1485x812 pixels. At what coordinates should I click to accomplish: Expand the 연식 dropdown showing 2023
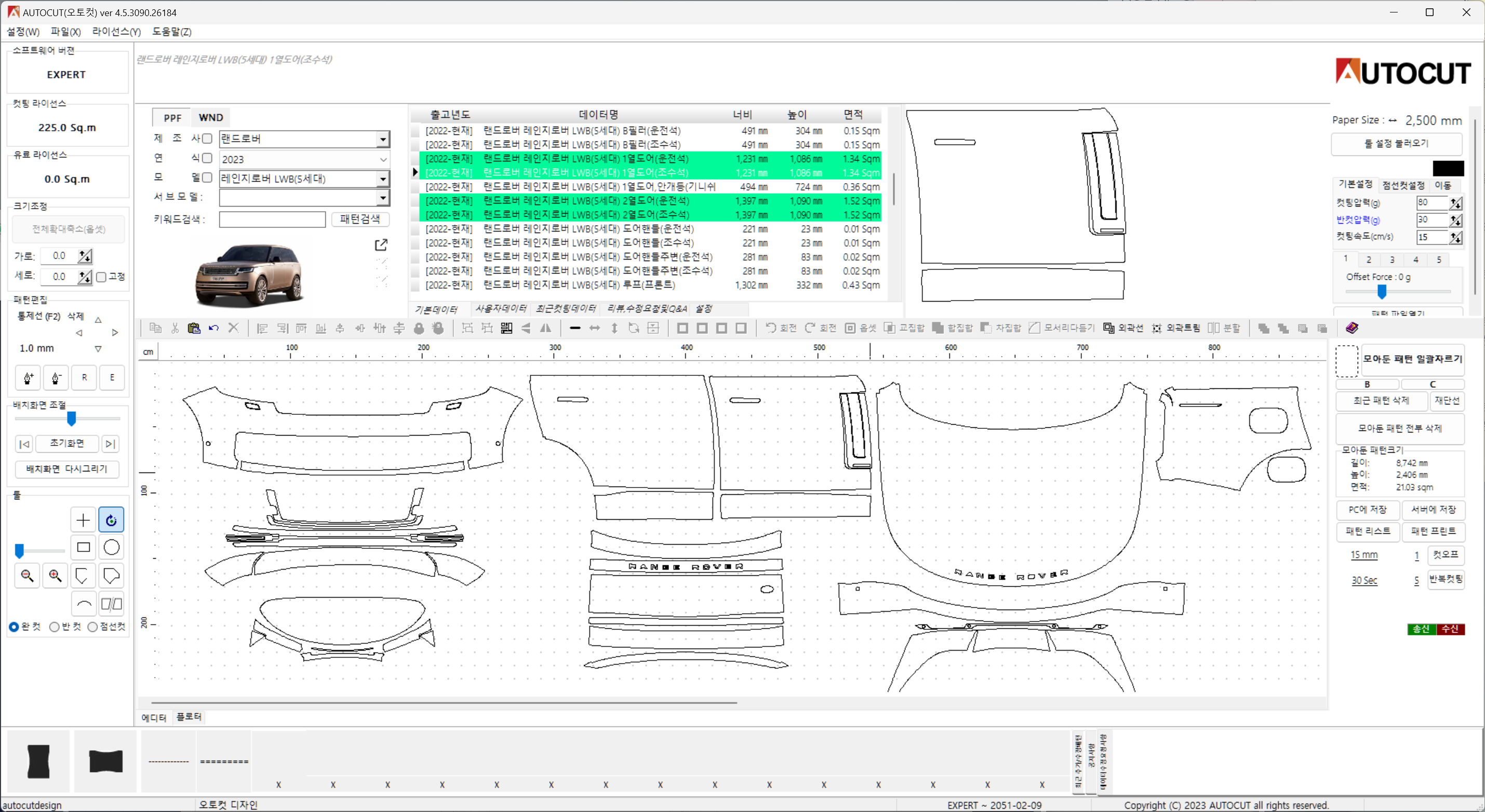click(x=383, y=158)
